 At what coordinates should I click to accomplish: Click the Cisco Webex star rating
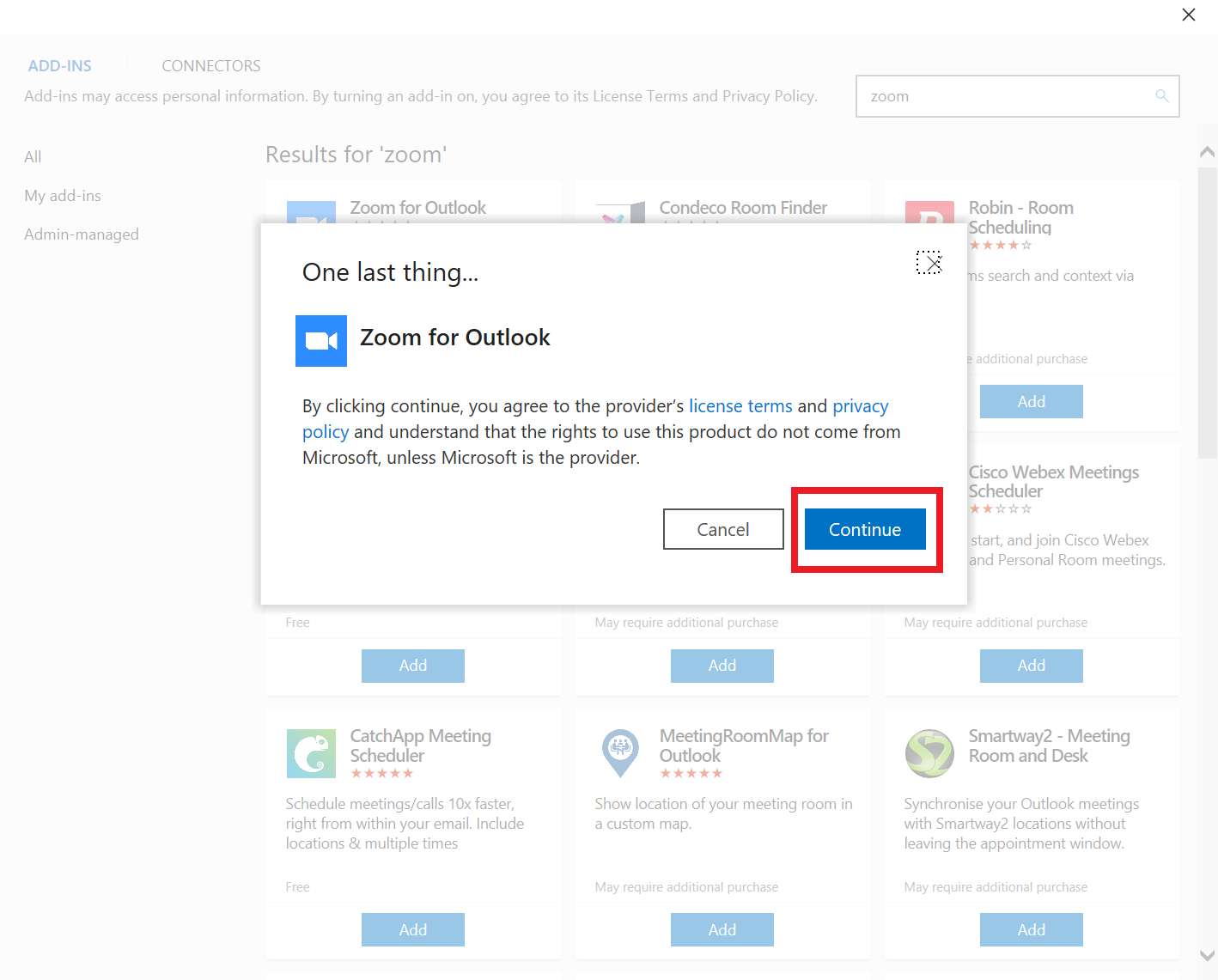point(1001,508)
